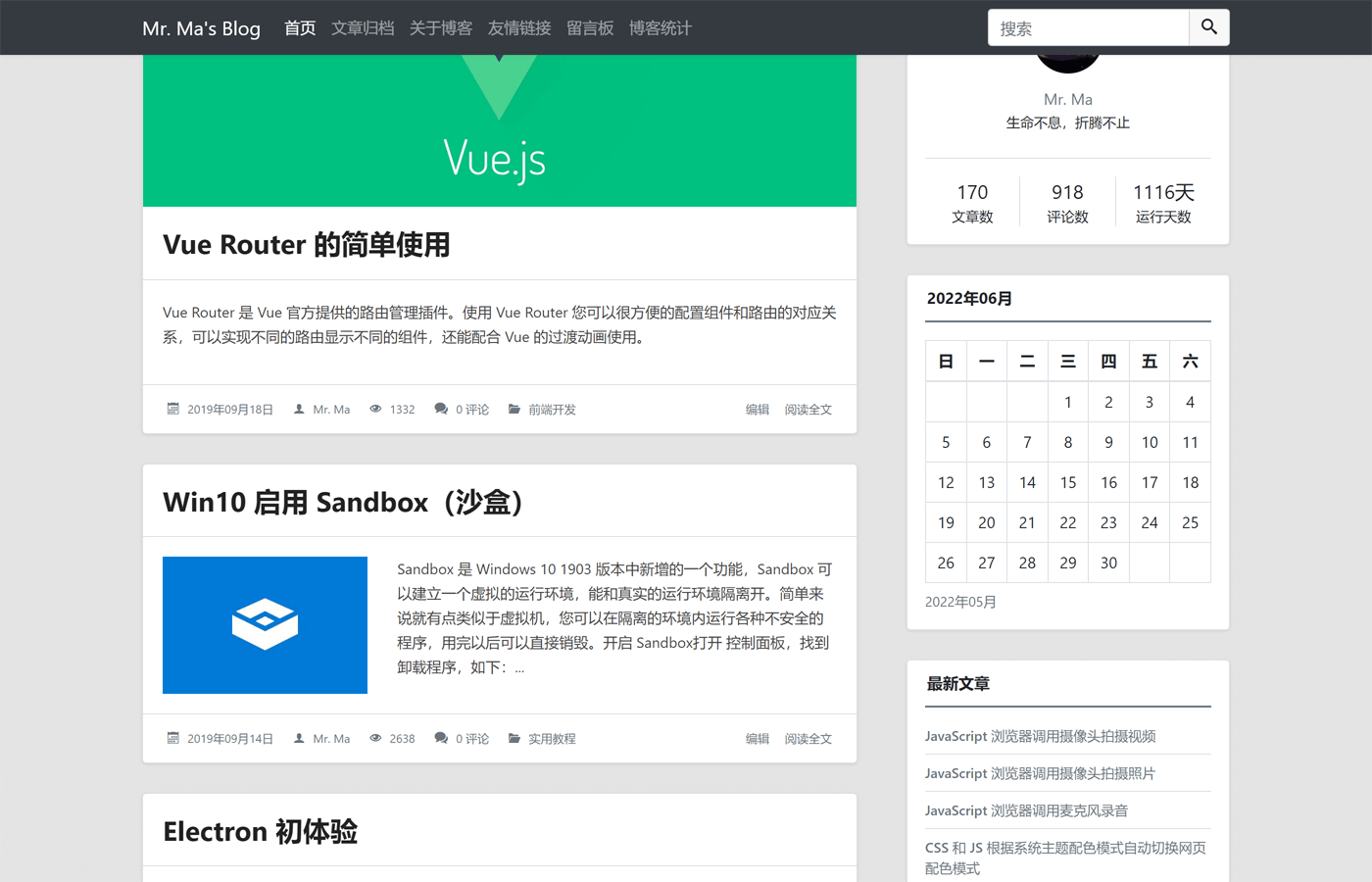Click the author icon next to Mr. Ma

pos(299,409)
